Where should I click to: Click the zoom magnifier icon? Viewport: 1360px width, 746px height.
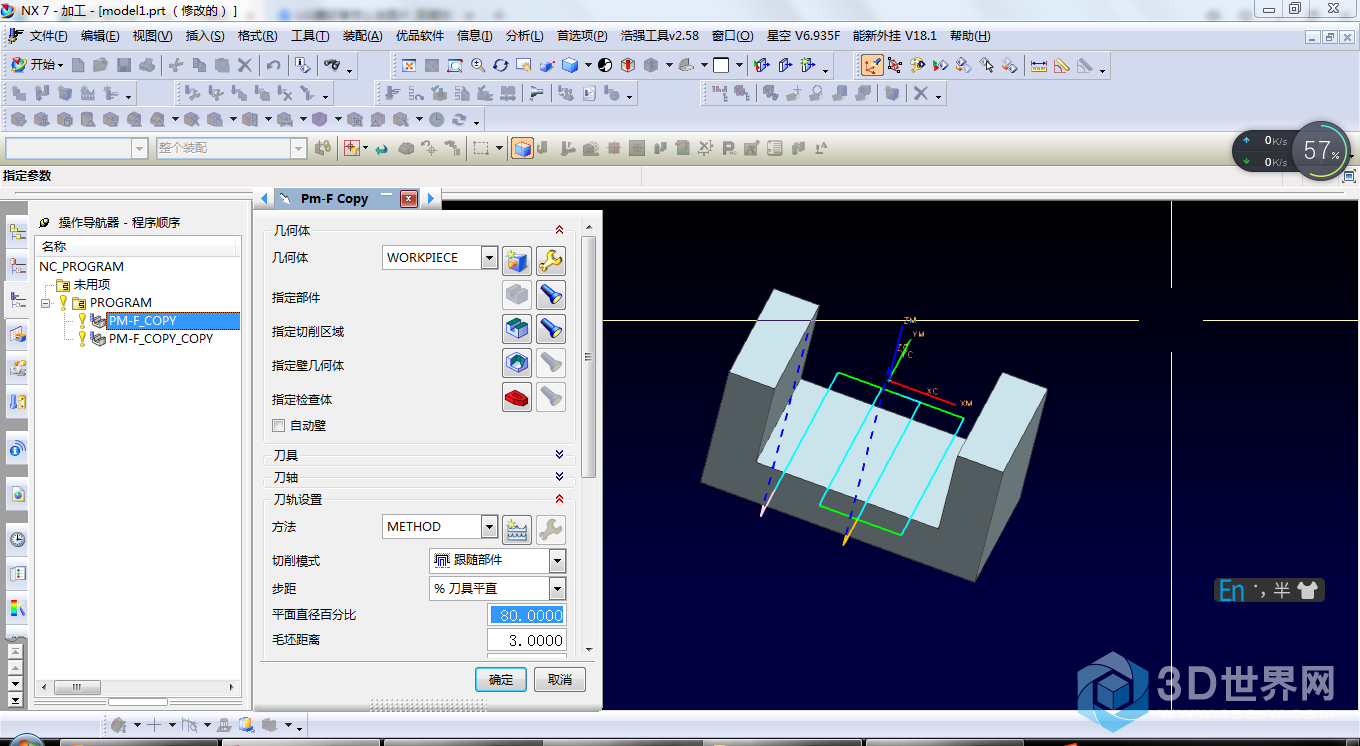click(478, 65)
